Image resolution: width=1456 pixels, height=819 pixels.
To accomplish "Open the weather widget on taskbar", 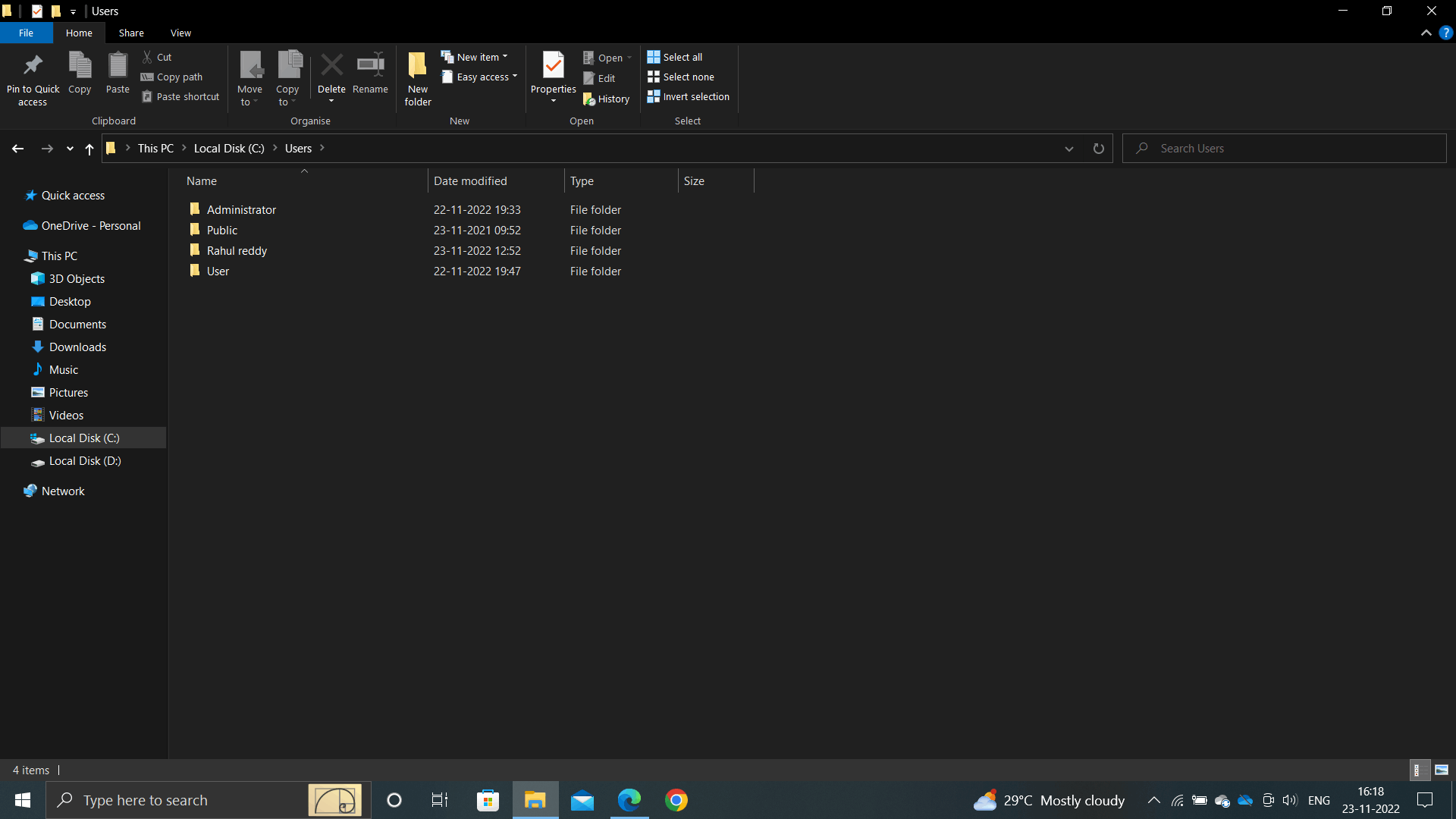I will click(x=1050, y=800).
